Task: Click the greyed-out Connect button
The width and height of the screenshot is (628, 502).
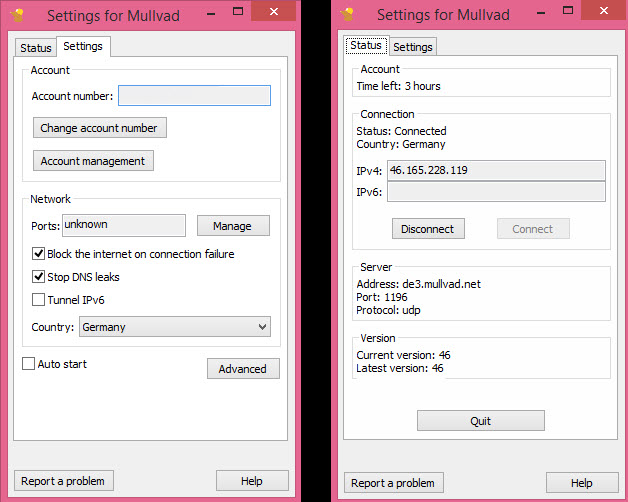Action: pos(533,229)
